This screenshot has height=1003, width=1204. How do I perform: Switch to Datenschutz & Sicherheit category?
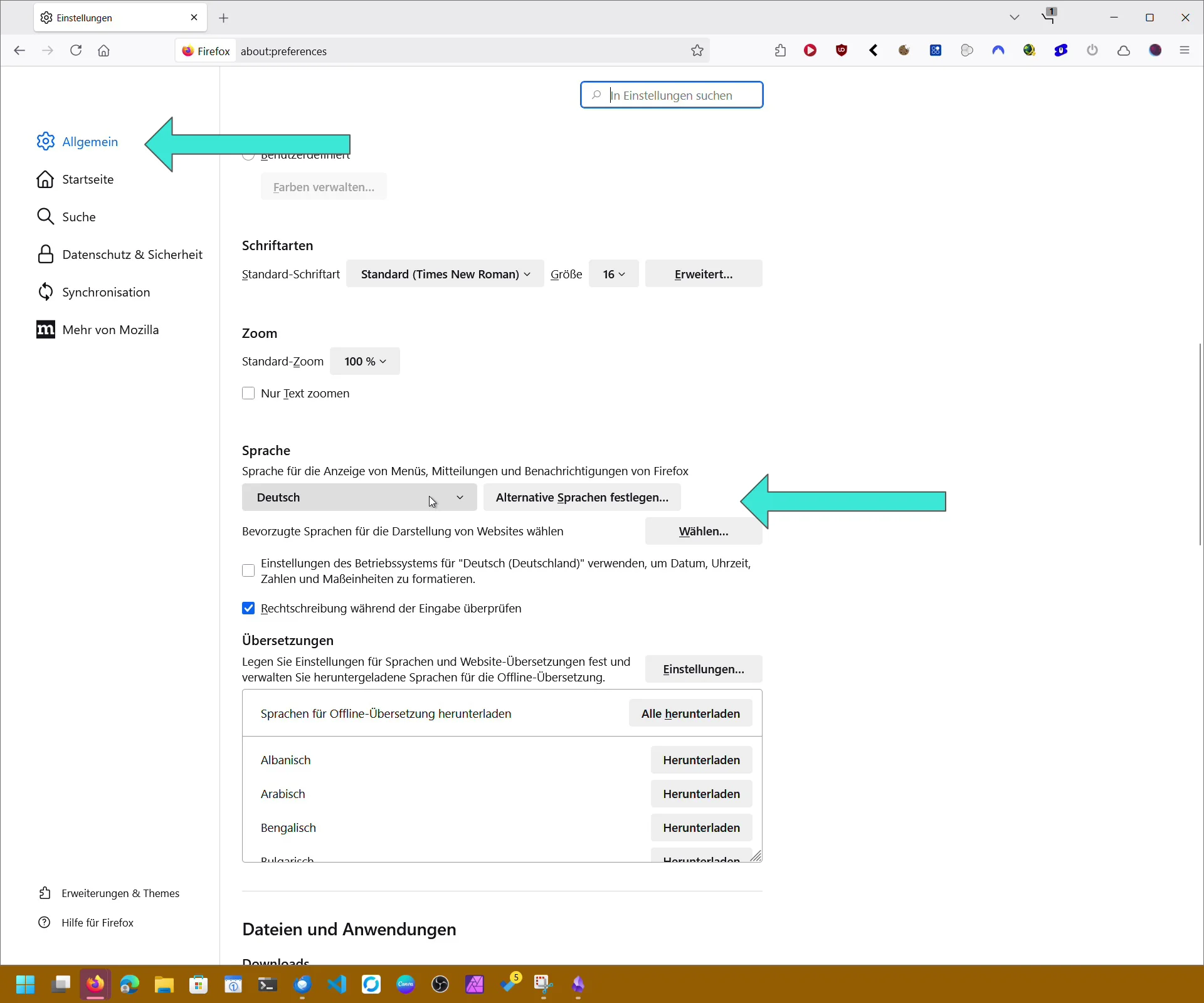pos(120,255)
